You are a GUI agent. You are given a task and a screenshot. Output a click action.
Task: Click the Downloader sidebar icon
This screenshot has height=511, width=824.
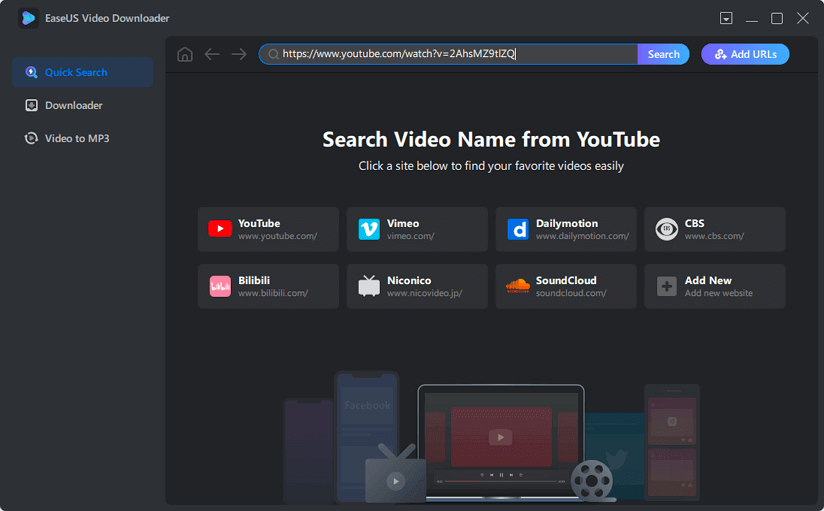point(32,105)
